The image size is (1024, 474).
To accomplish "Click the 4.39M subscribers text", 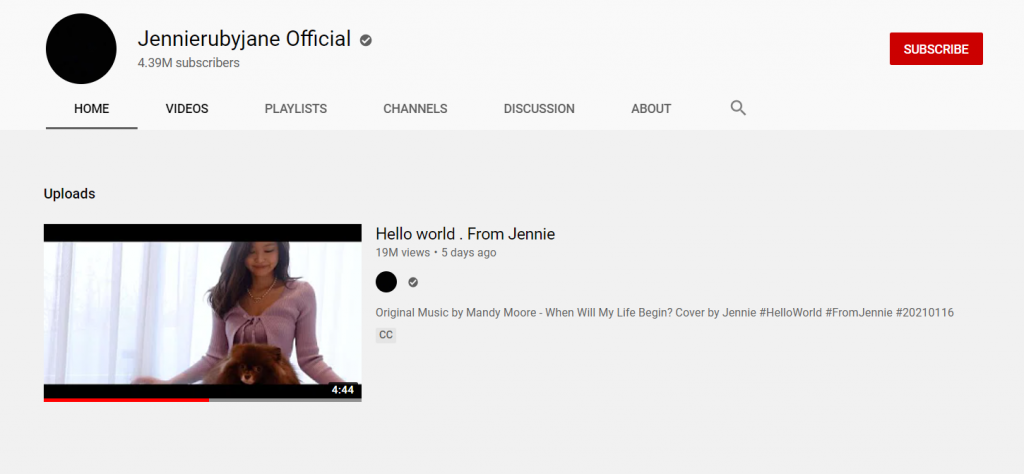I will (189, 63).
